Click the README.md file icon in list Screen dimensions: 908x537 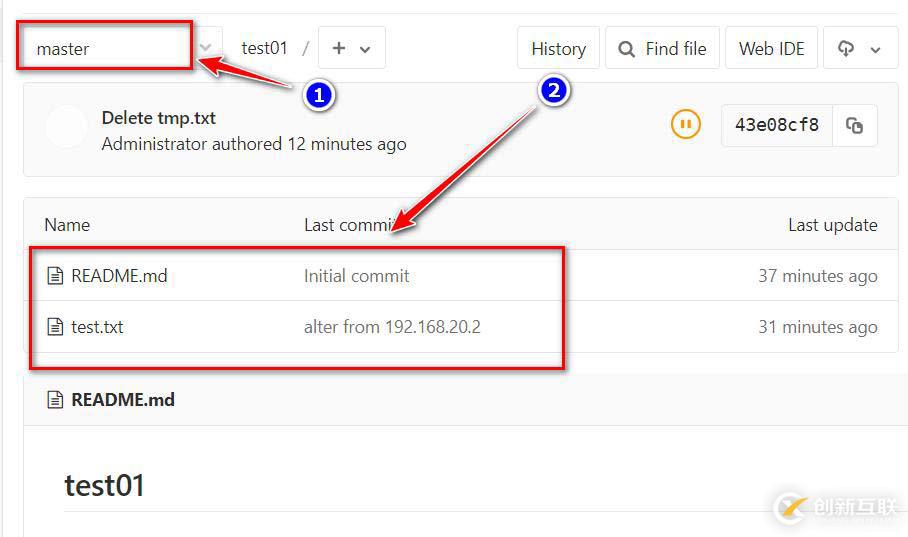pos(55,276)
